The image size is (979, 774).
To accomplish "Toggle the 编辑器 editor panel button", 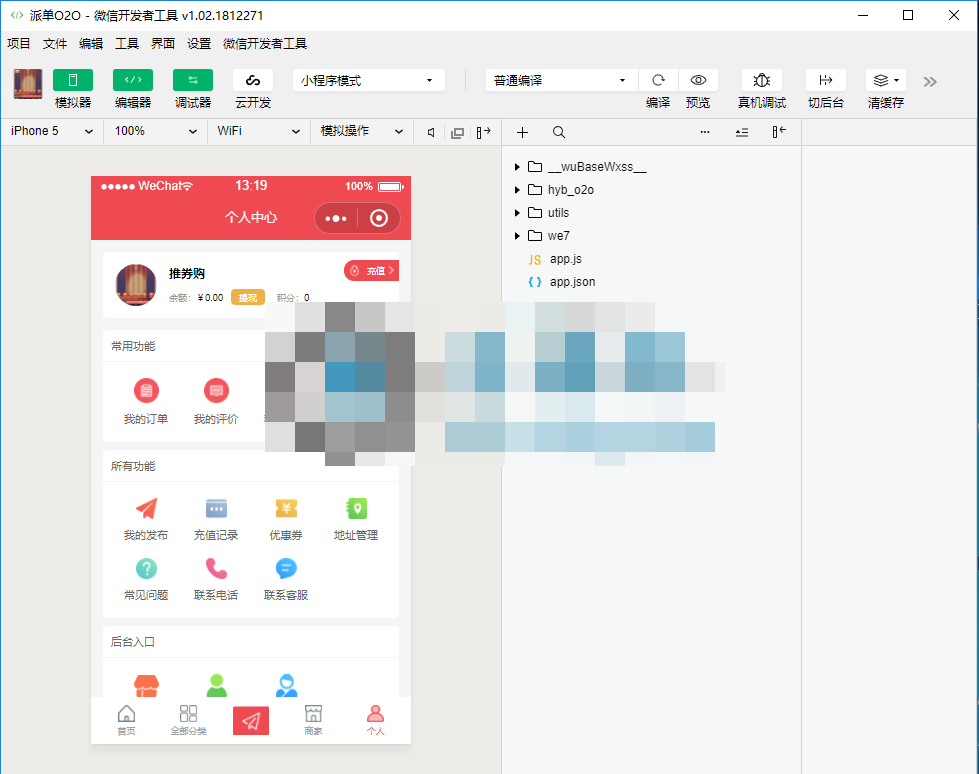I will [133, 81].
